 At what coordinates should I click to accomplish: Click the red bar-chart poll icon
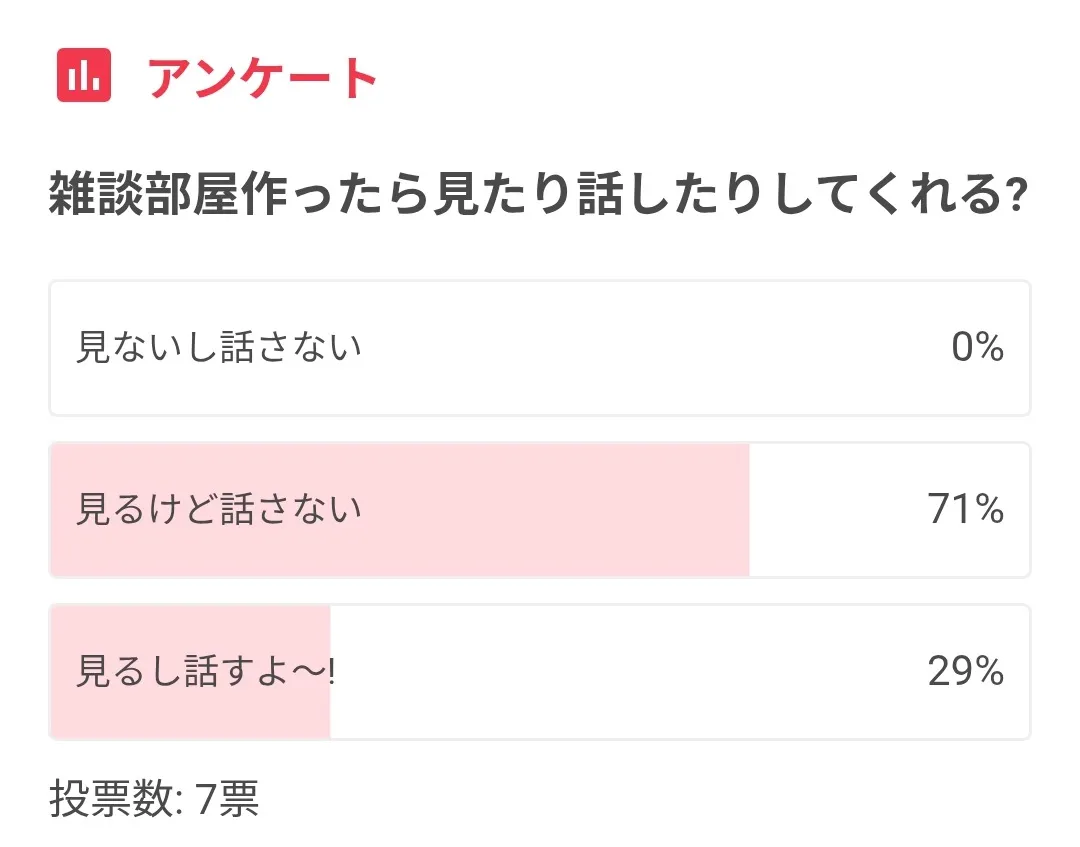click(x=84, y=75)
